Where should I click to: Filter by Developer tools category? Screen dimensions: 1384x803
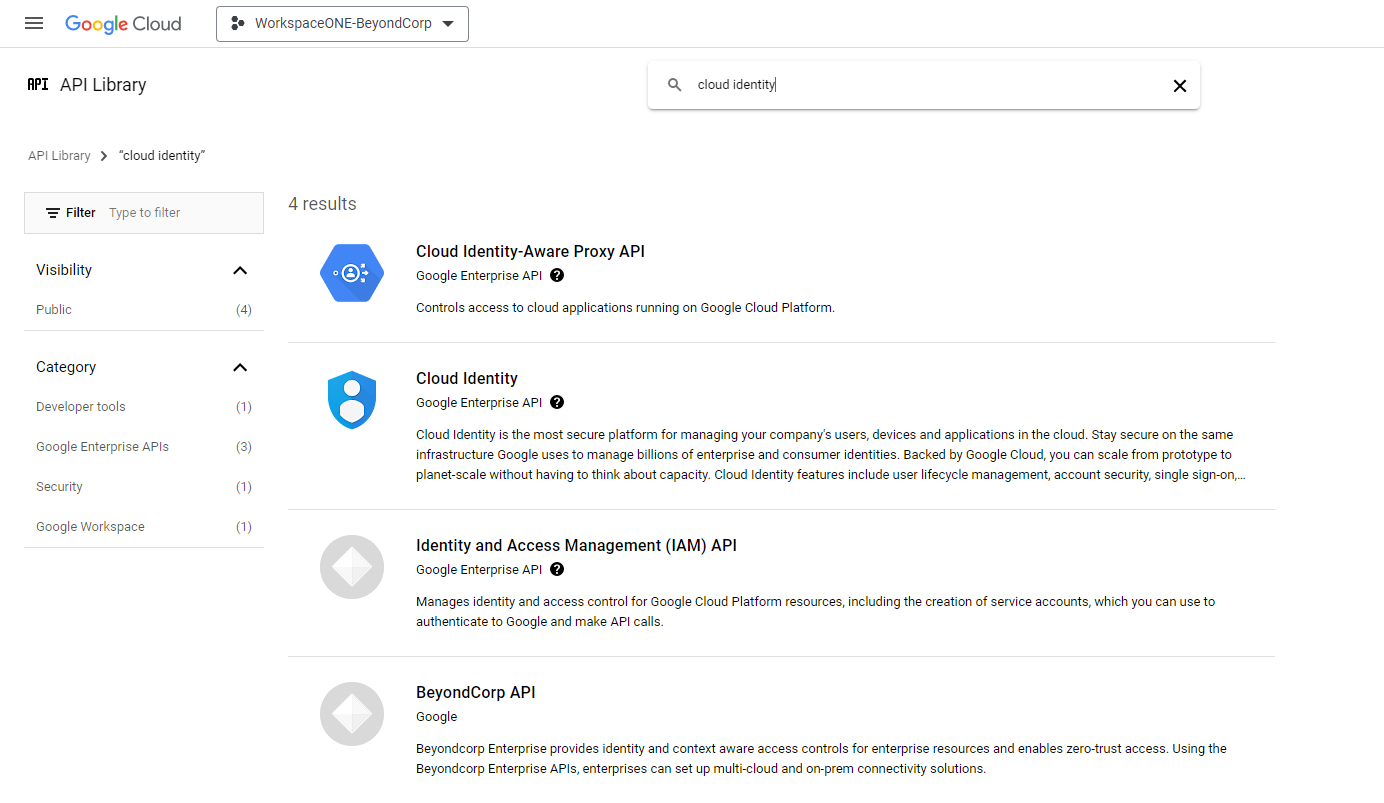[81, 407]
